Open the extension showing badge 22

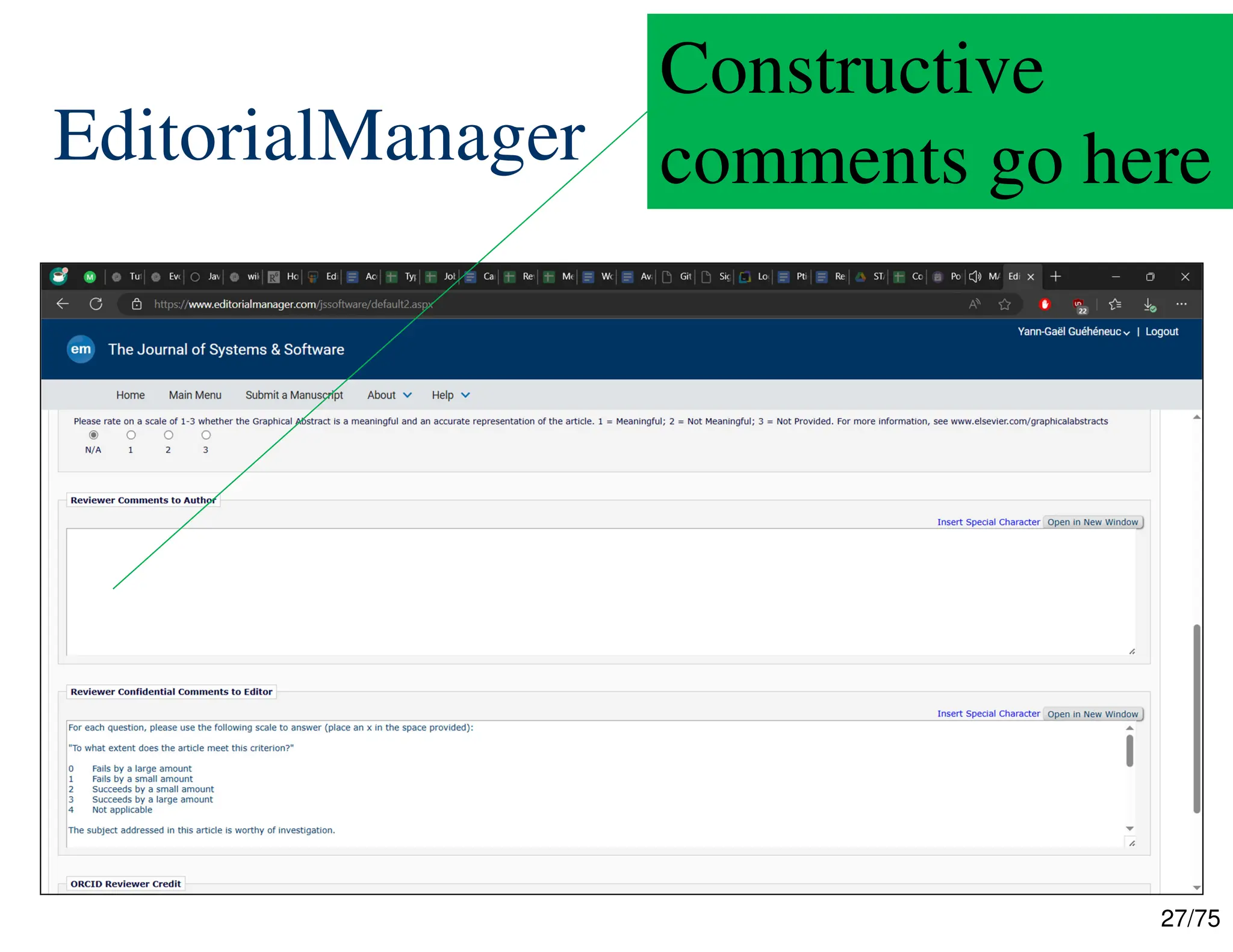[x=1080, y=306]
